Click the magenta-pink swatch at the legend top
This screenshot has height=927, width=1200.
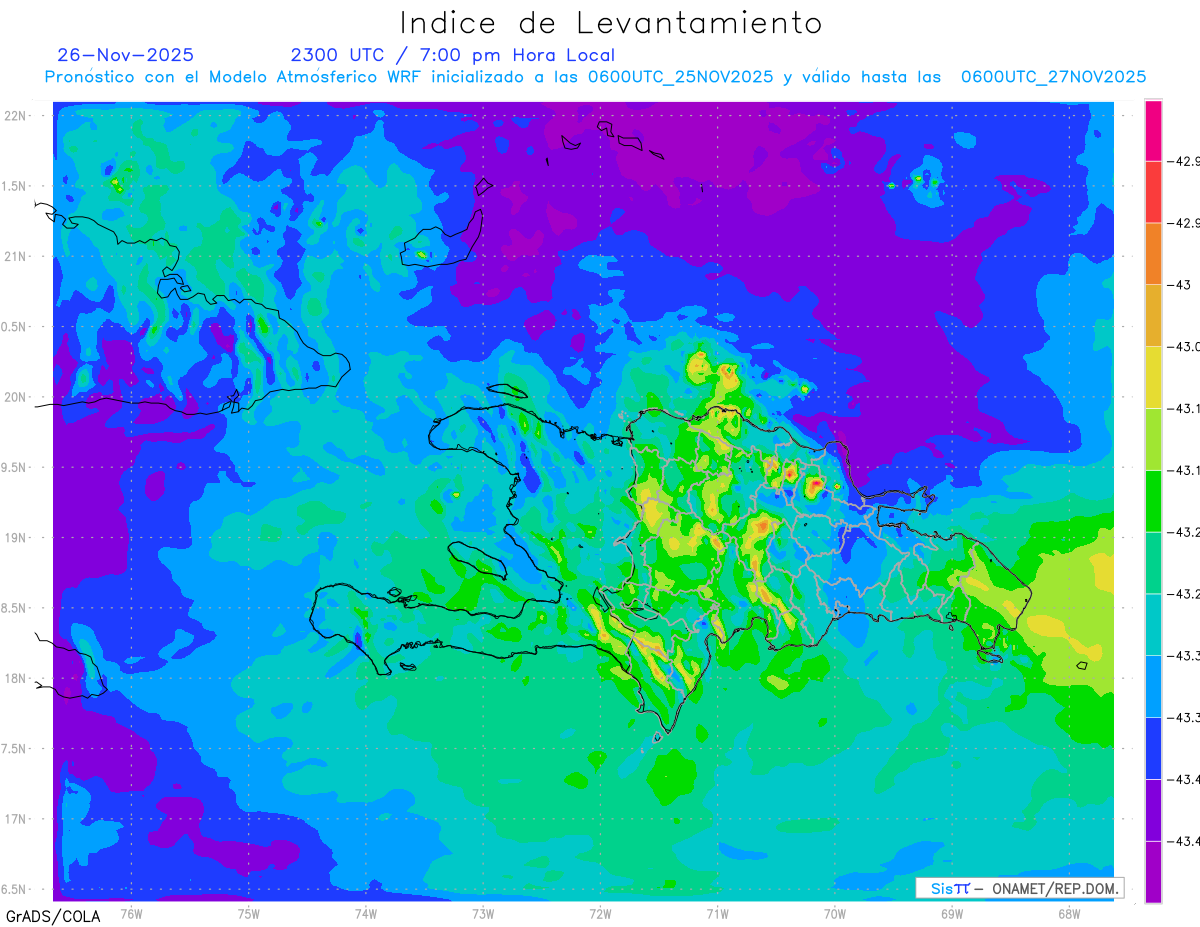tap(1153, 130)
